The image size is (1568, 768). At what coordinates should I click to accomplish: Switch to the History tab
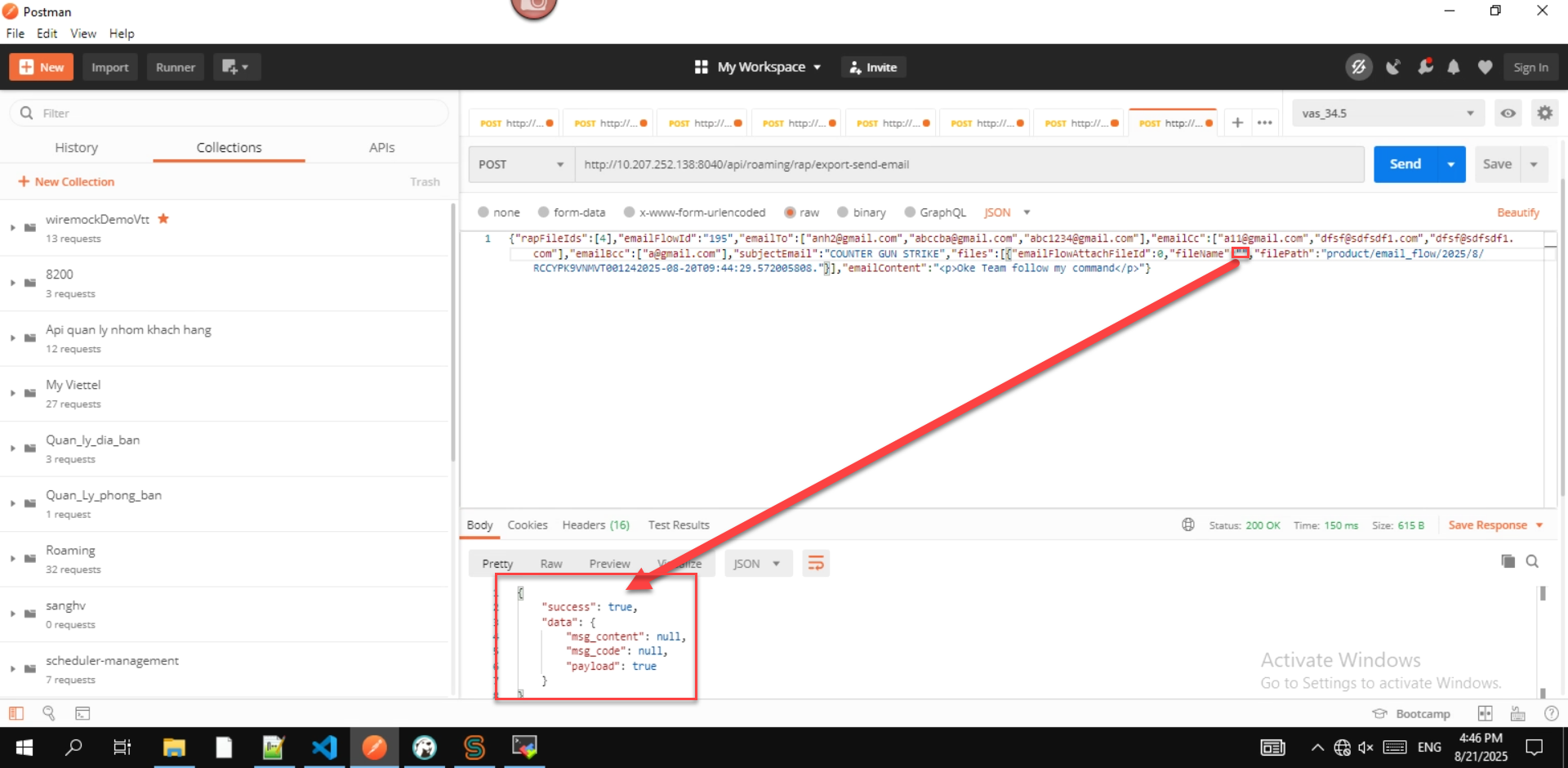coord(76,148)
